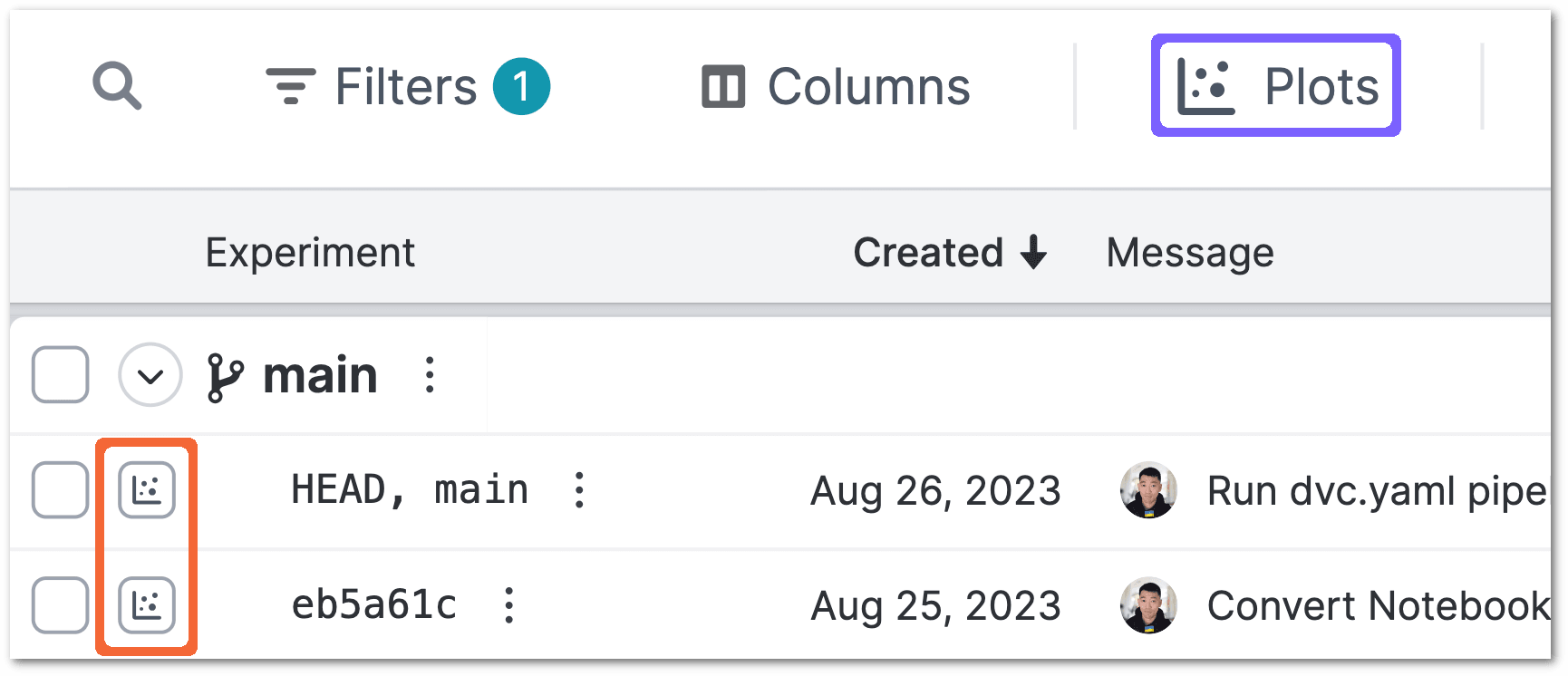The height and width of the screenshot is (676, 1568).
Task: Toggle plot icon for eb5a61c row
Action: [147, 604]
